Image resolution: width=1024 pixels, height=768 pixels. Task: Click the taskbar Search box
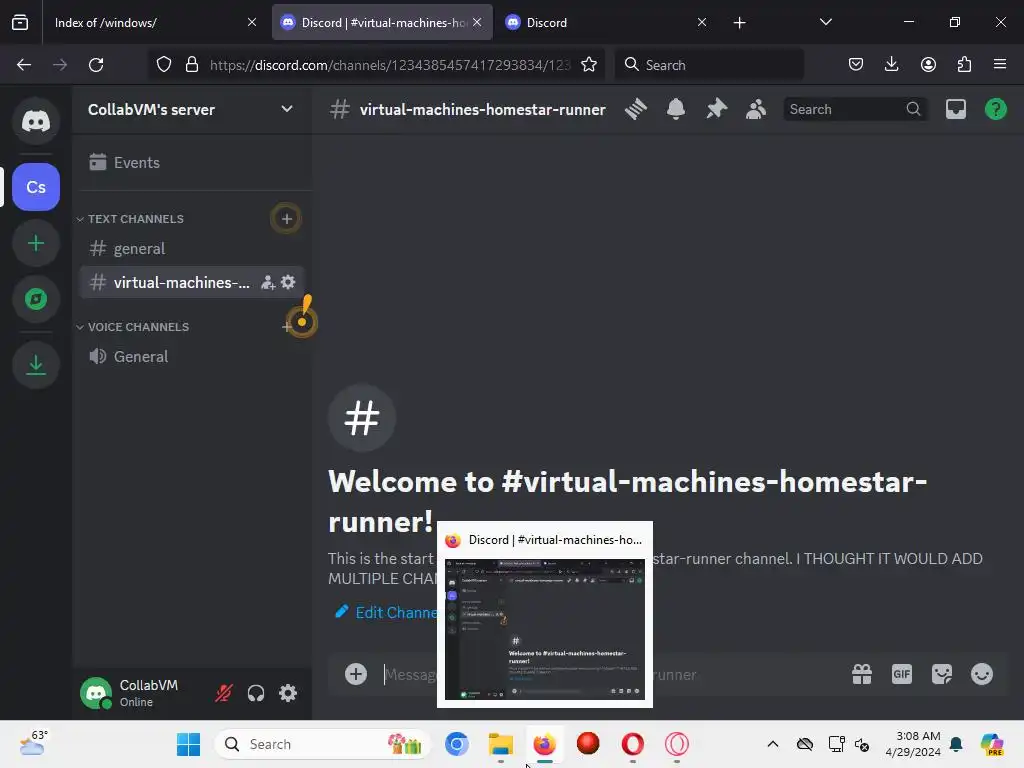point(323,744)
